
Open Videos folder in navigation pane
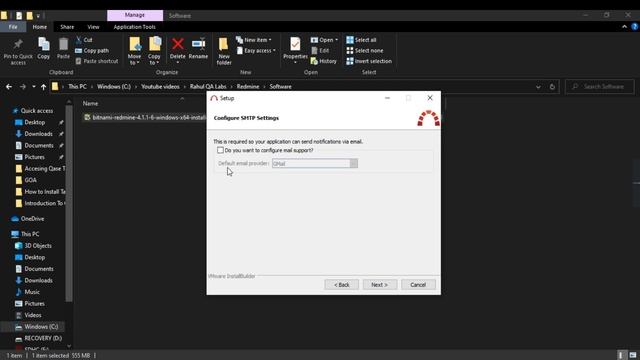point(33,315)
